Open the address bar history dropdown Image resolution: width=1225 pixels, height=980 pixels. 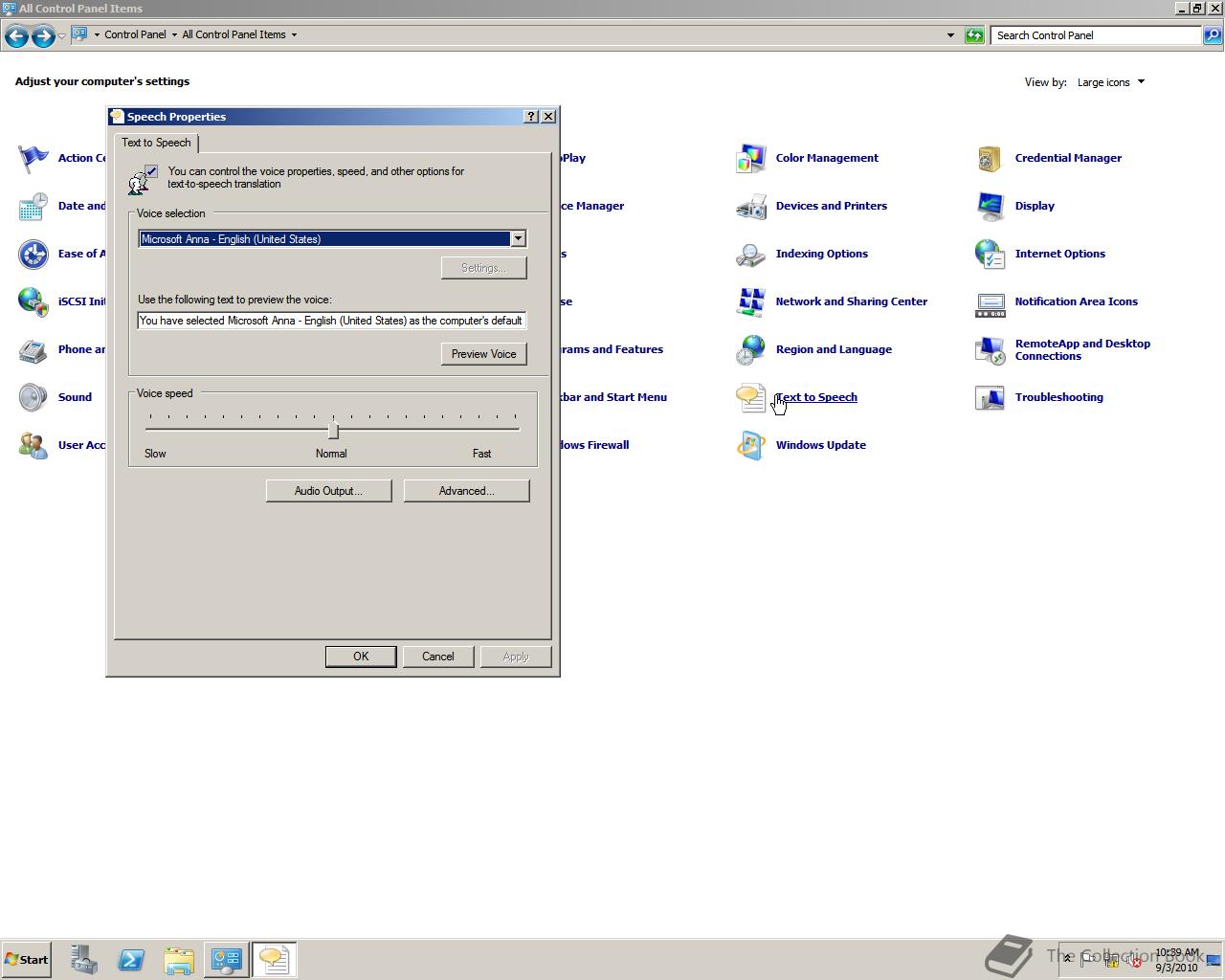pos(950,35)
